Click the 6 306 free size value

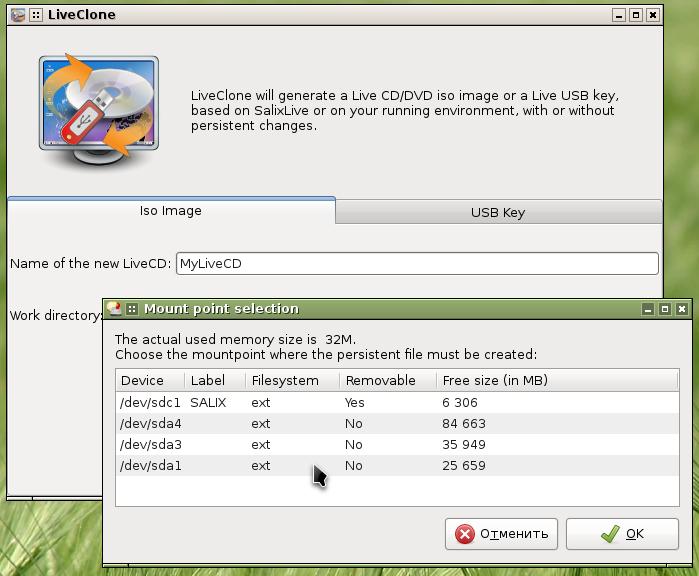point(460,403)
